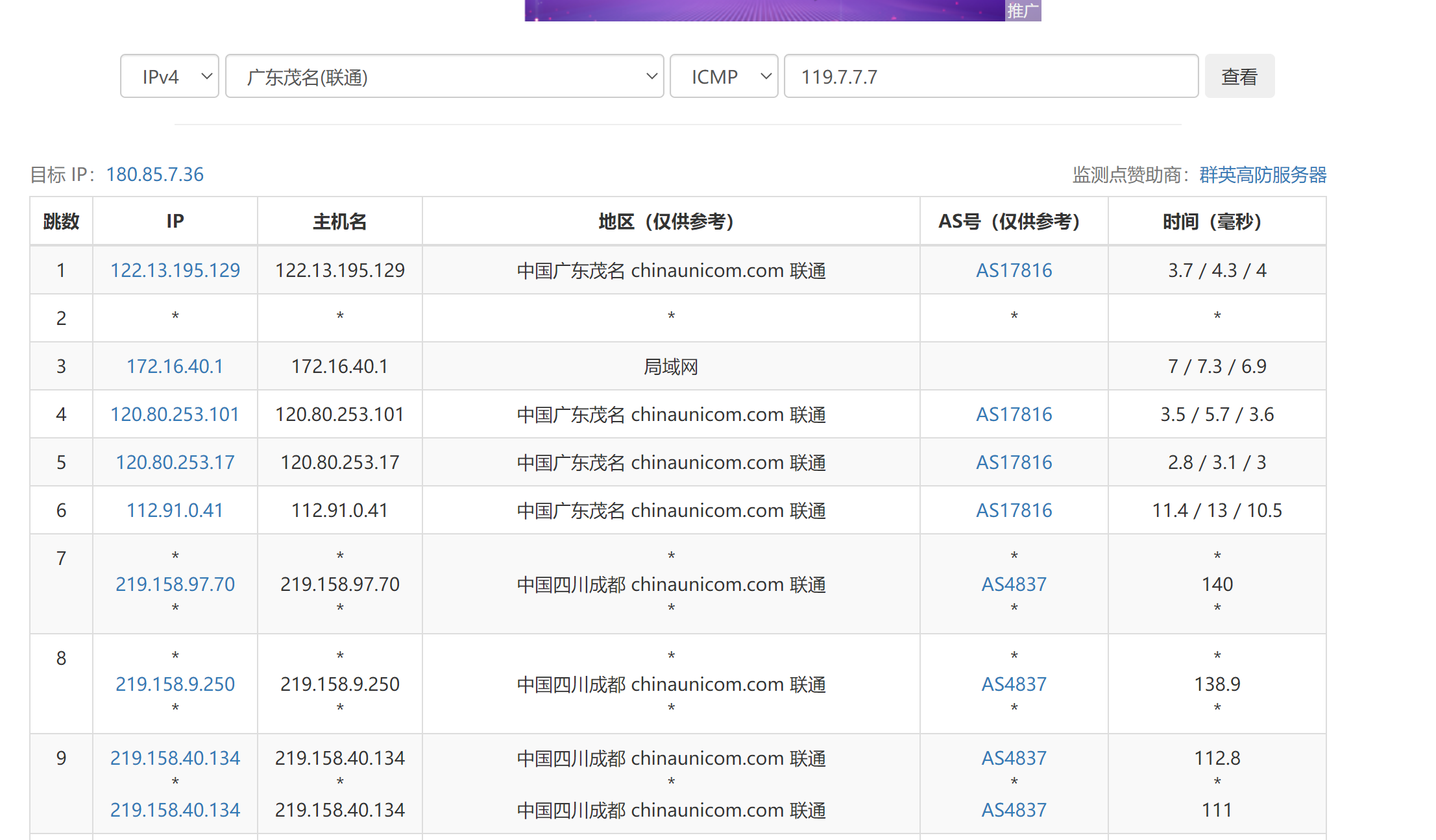Click time value 11.4 / 13 / 10.5
This screenshot has height=840, width=1436.
(1217, 510)
